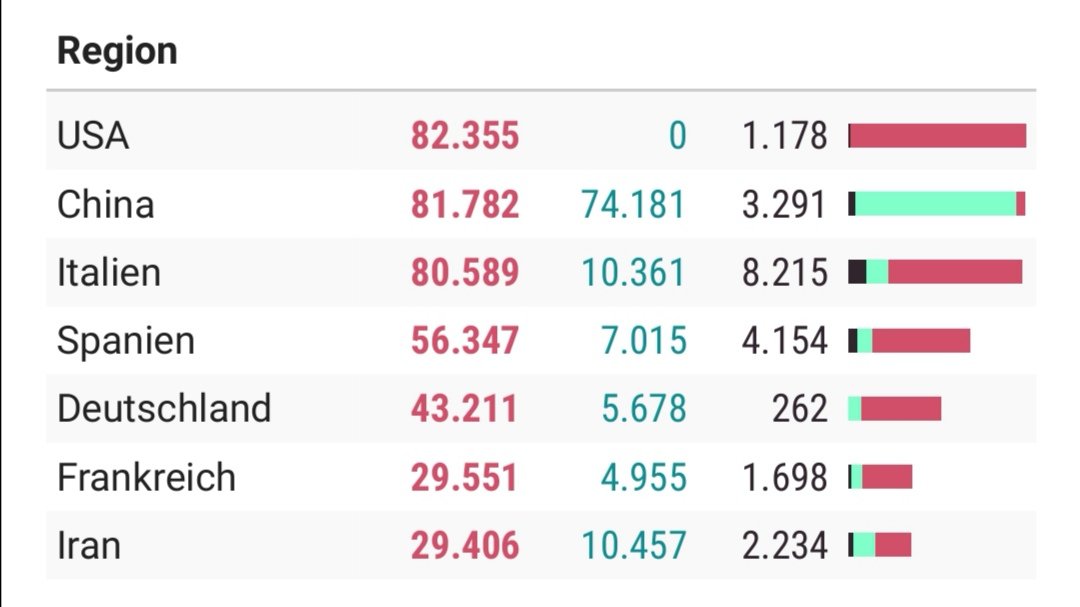Click USA confirmed cases 82.355
This screenshot has height=607, width=1080.
pyautogui.click(x=465, y=136)
